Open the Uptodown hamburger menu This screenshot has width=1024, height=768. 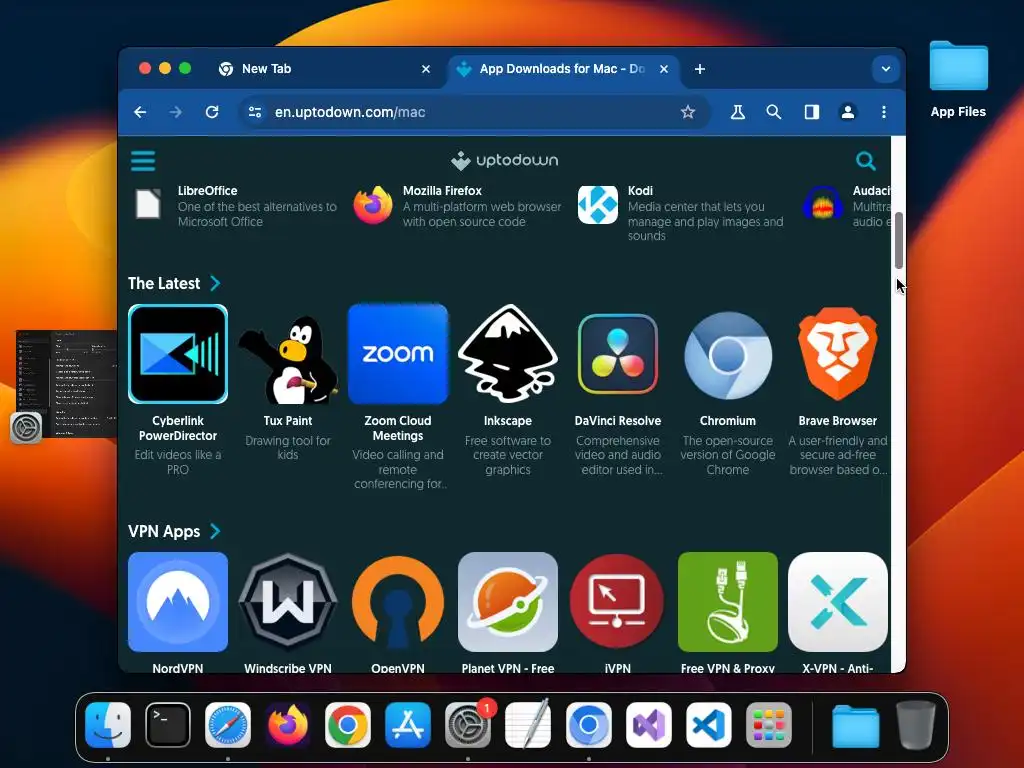point(143,161)
